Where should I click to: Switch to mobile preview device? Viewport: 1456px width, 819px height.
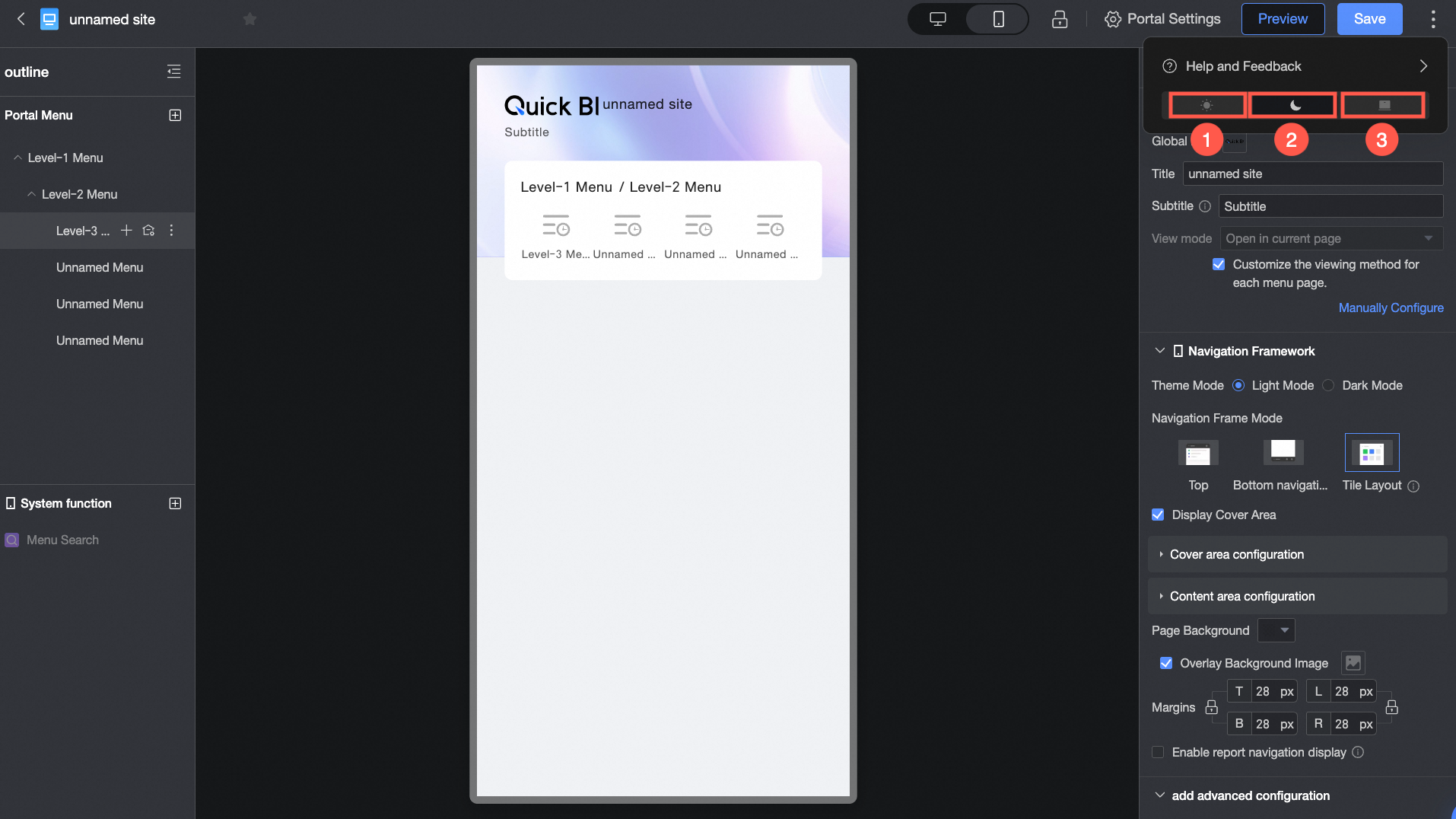(x=998, y=19)
